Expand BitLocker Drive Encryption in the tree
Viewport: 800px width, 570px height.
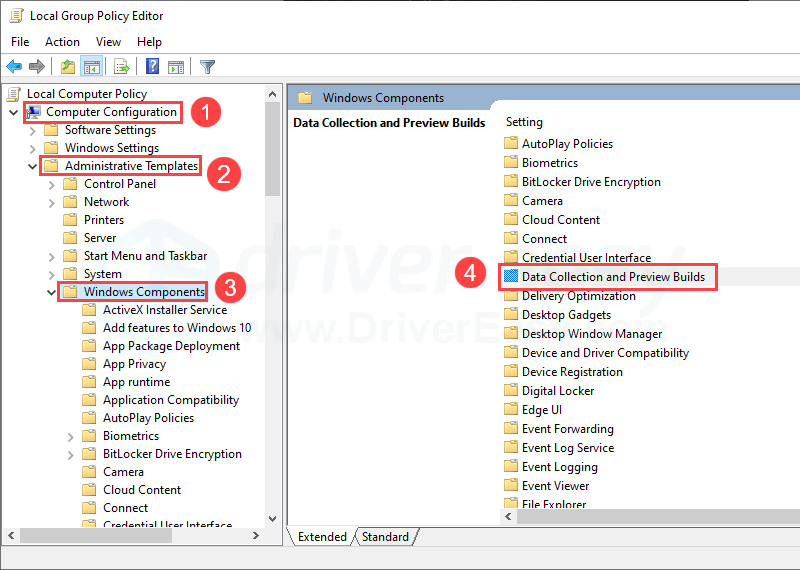pos(70,455)
